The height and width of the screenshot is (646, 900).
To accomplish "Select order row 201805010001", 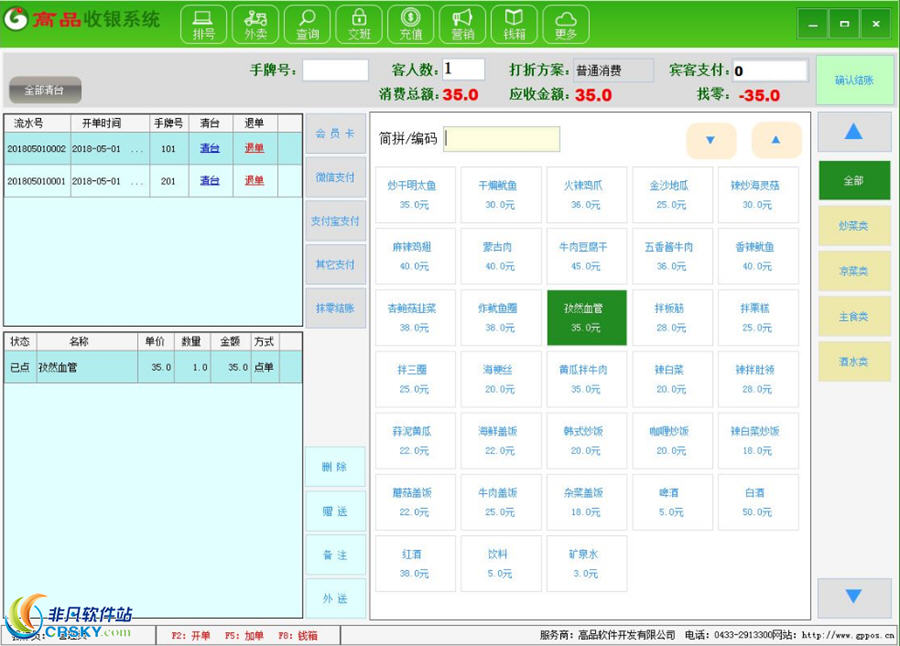I will click(153, 181).
